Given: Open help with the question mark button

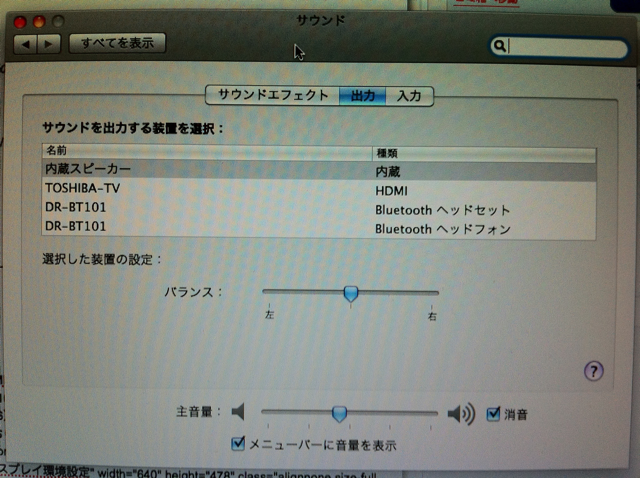Looking at the screenshot, I should point(593,371).
